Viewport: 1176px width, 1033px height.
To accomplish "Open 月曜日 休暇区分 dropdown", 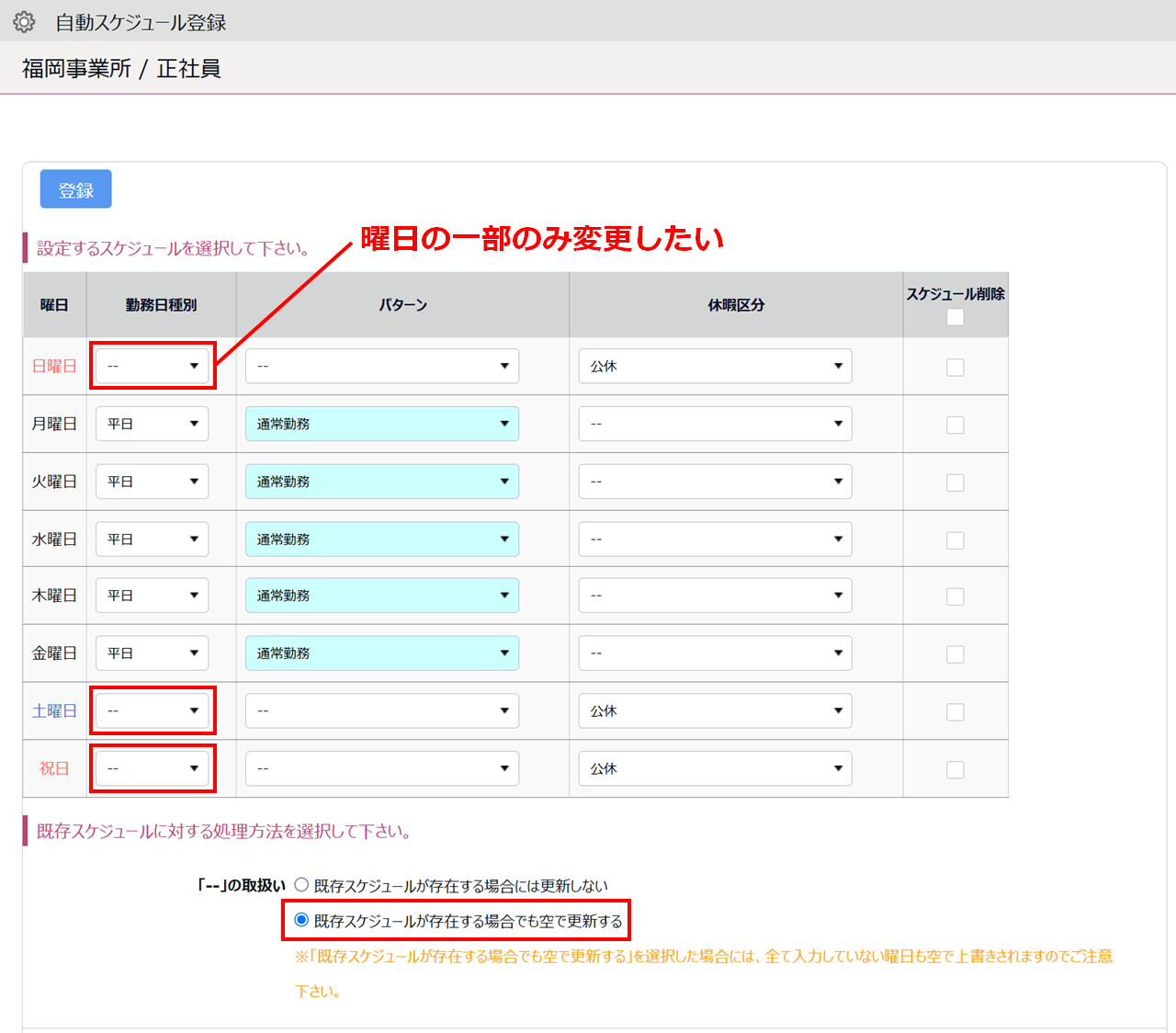I will coord(716,424).
